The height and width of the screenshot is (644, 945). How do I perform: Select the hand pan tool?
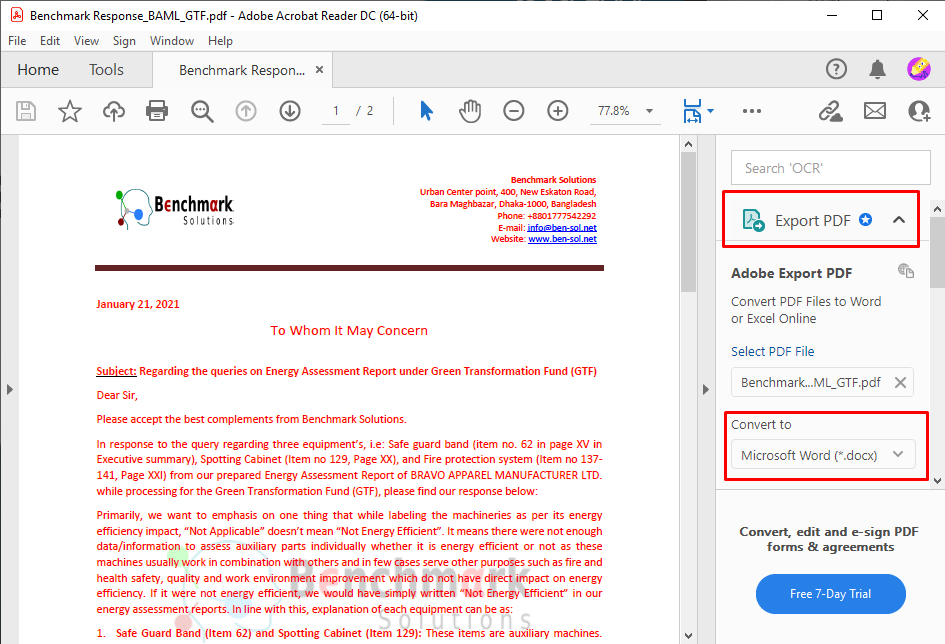pos(470,111)
